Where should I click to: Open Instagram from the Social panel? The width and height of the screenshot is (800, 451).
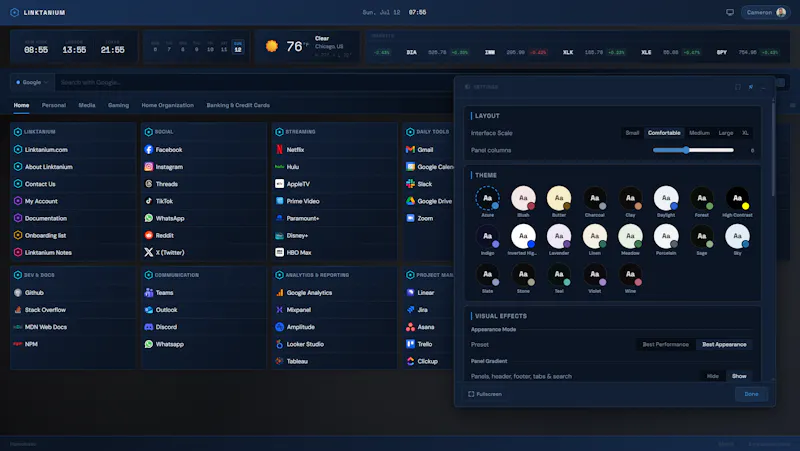pyautogui.click(x=163, y=167)
